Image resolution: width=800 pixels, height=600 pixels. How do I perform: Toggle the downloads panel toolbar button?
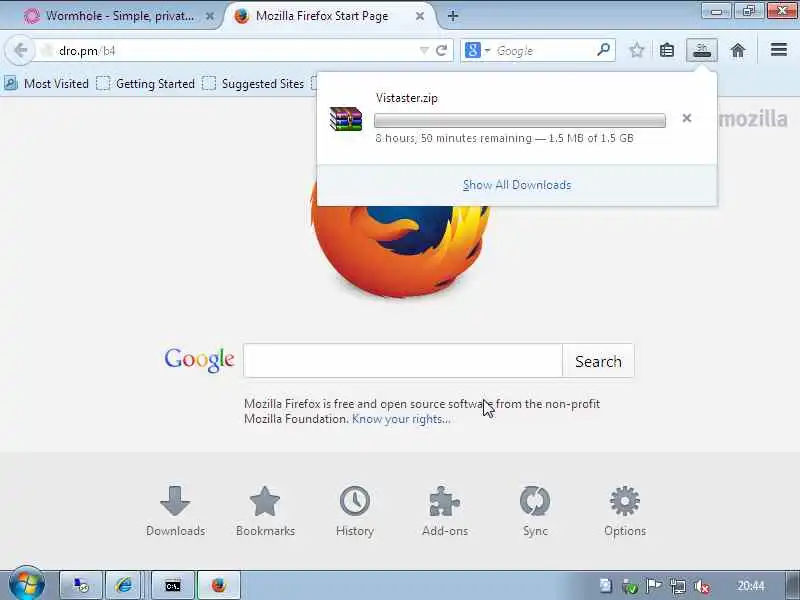pyautogui.click(x=702, y=51)
